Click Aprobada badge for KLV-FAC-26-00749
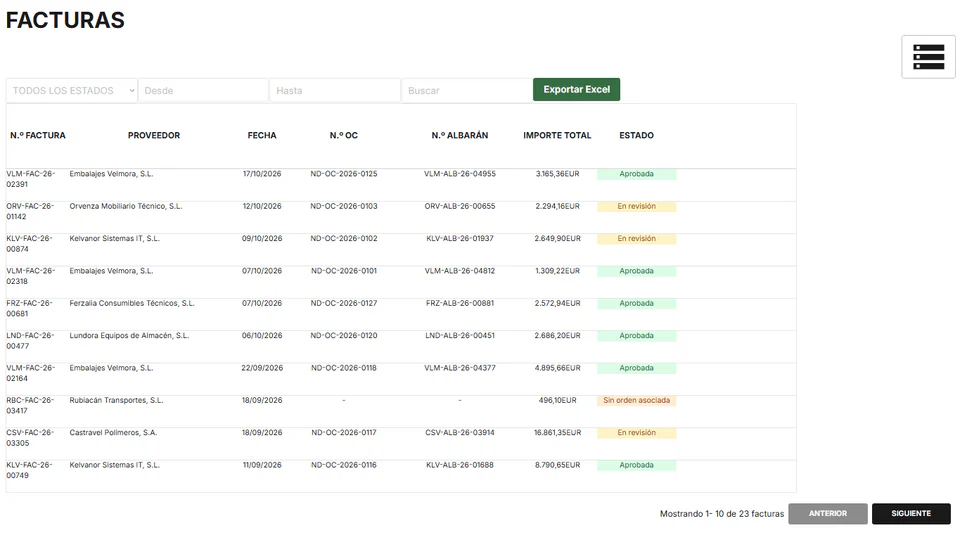960x539 pixels. (x=637, y=466)
